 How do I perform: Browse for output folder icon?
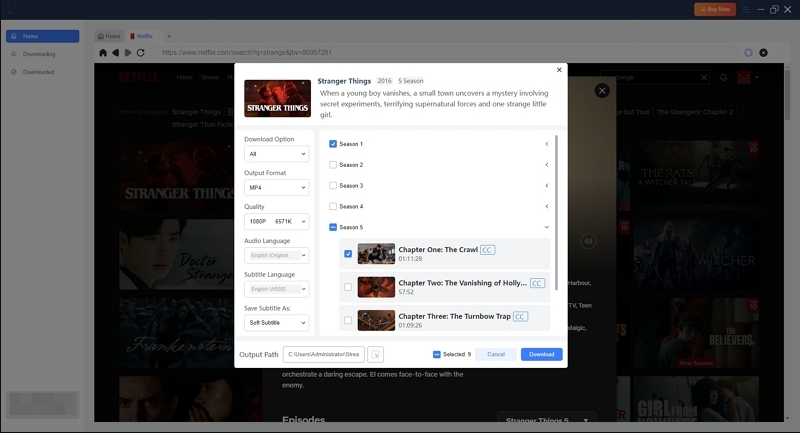click(376, 354)
